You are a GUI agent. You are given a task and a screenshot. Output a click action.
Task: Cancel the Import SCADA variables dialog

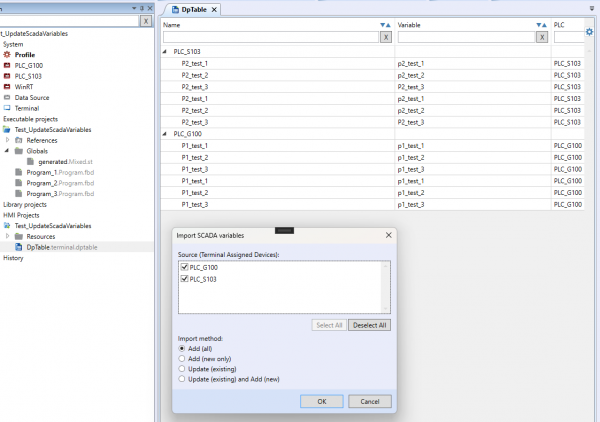(370, 401)
